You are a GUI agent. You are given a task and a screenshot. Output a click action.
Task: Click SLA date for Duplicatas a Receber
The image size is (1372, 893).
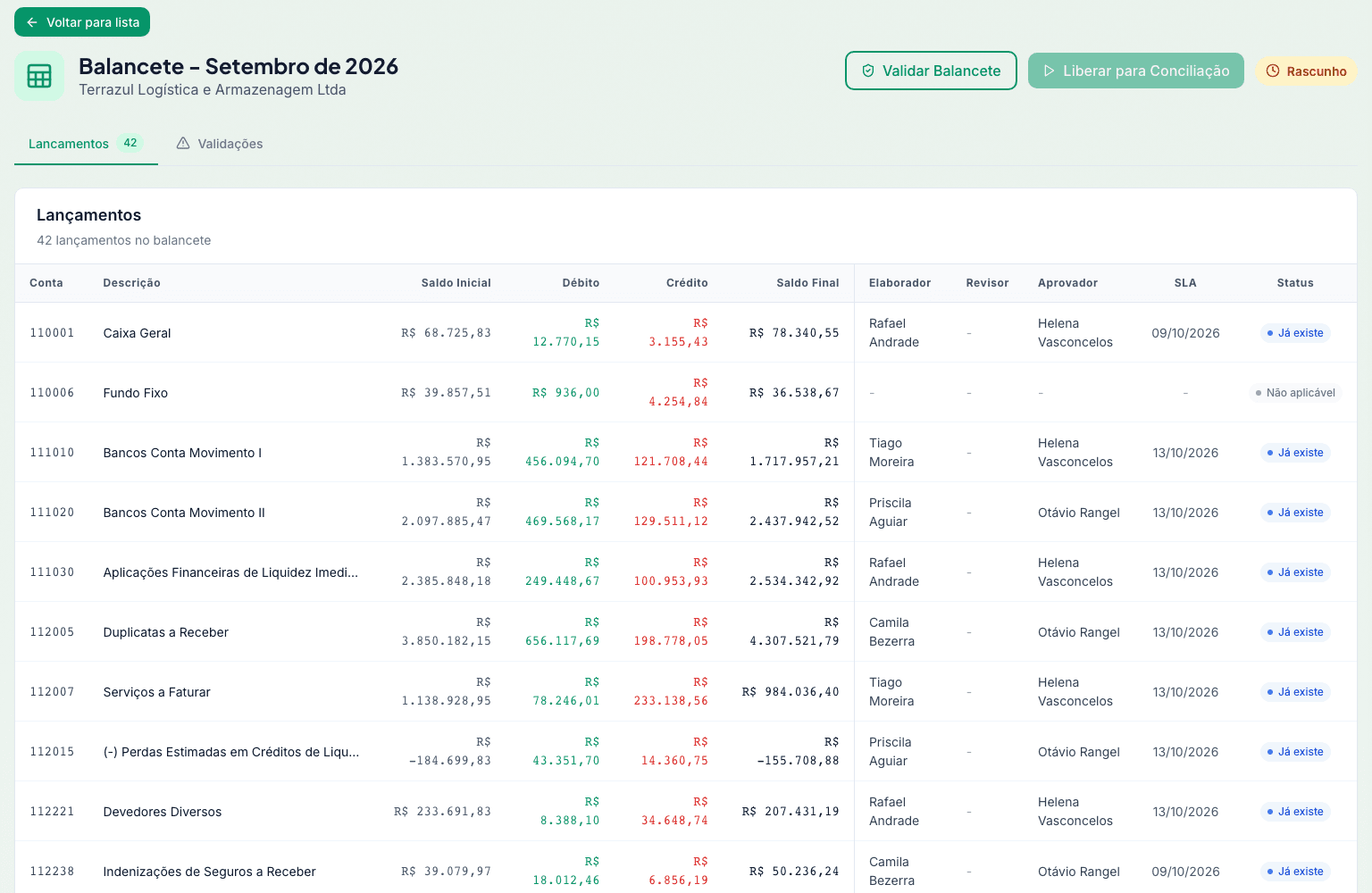[1185, 632]
